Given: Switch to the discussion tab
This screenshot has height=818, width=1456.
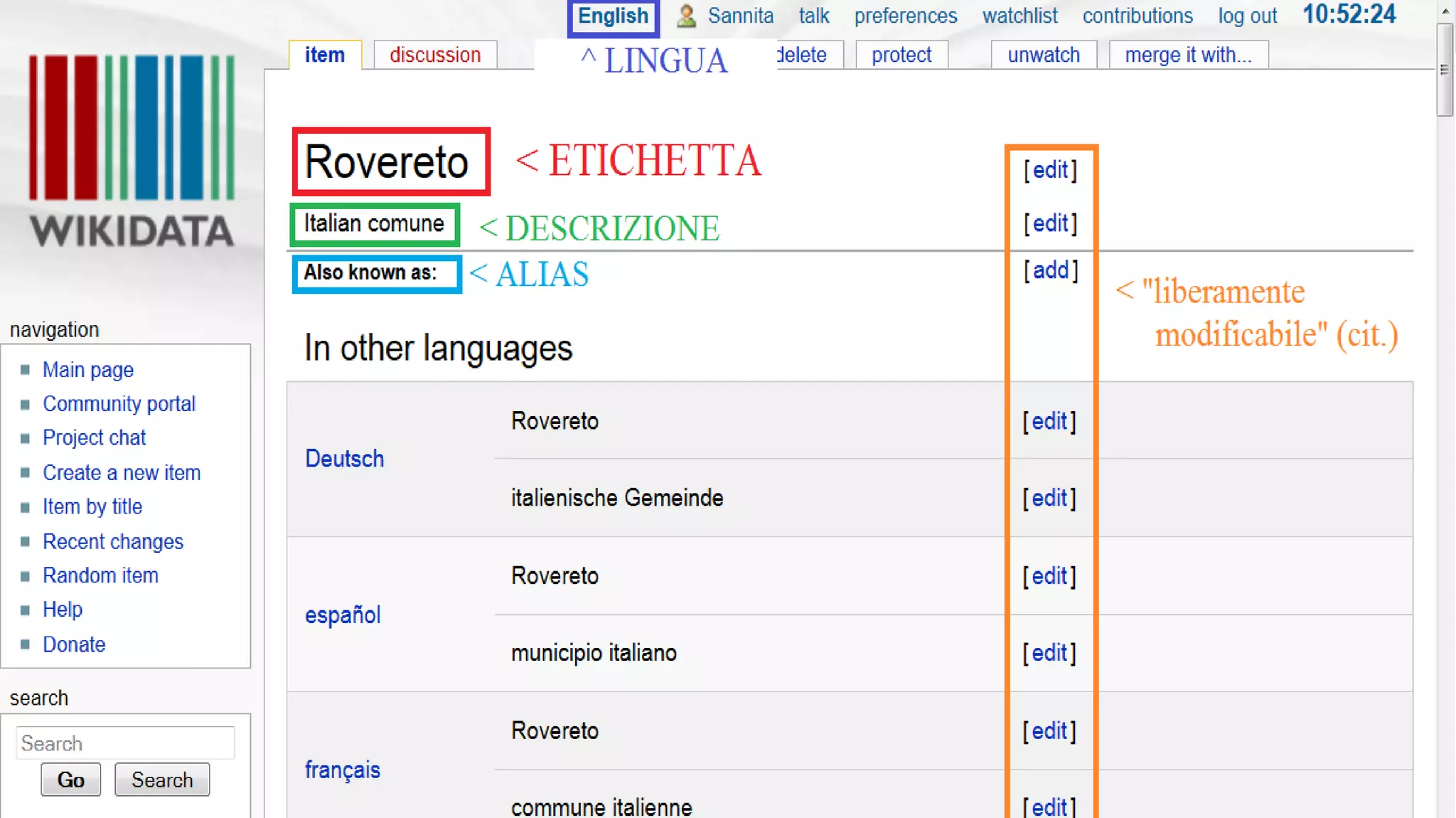Looking at the screenshot, I should pos(434,55).
